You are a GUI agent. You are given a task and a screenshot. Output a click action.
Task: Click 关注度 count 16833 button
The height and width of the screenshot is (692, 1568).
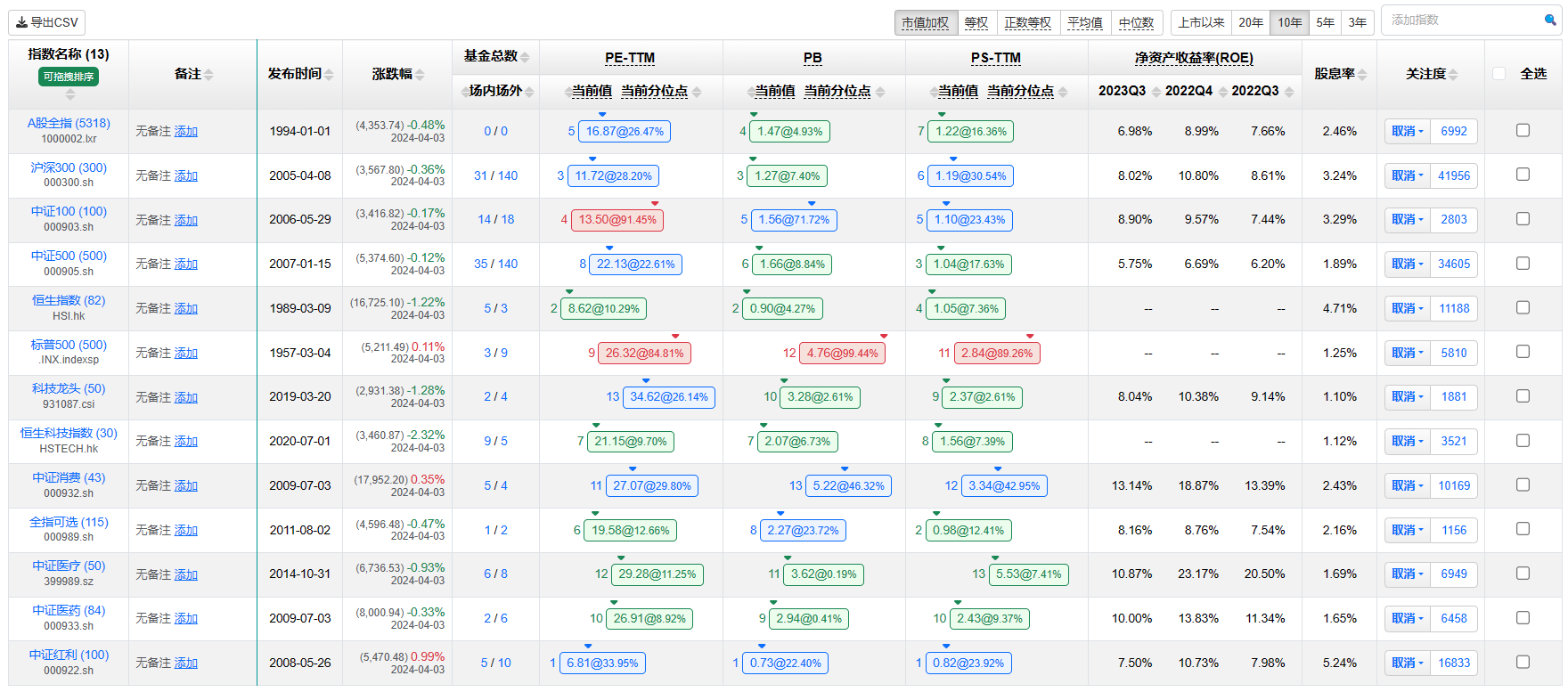coord(1454,663)
